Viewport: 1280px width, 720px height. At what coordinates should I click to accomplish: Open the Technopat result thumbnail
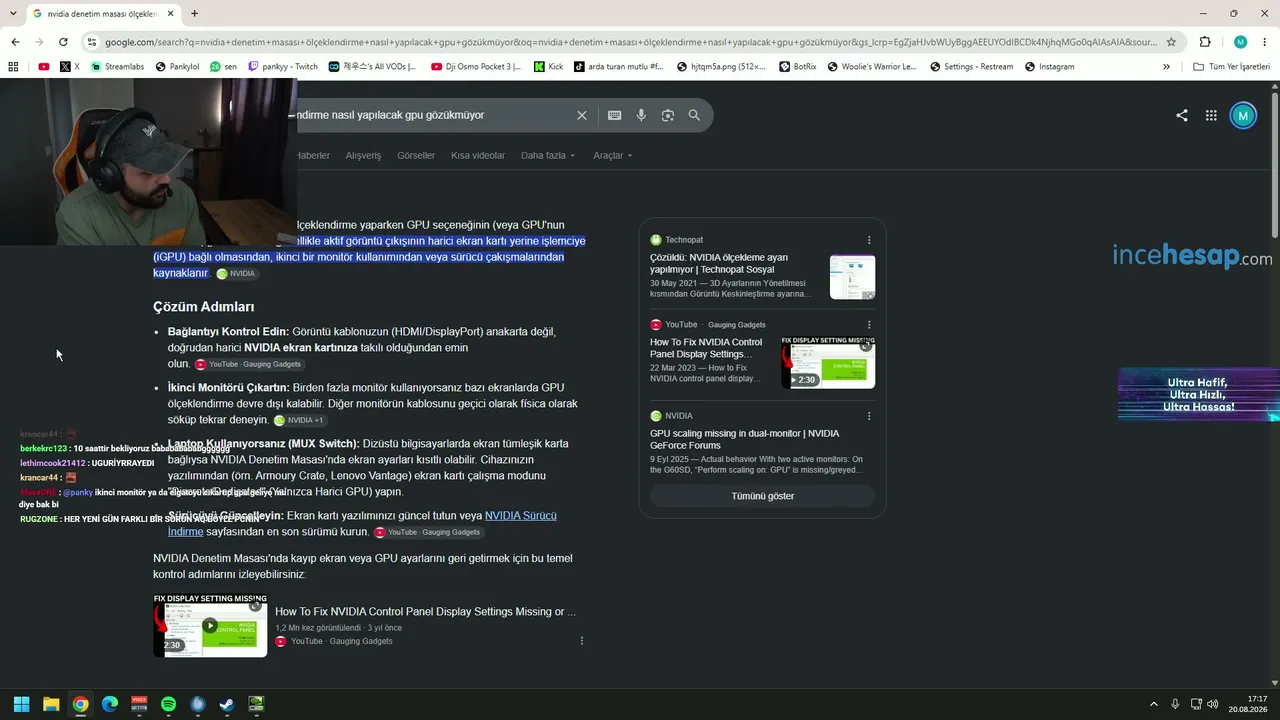tap(852, 277)
